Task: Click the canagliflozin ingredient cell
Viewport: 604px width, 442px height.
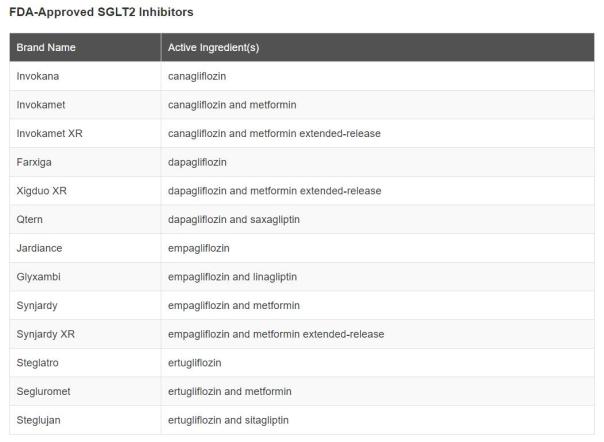Action: [x=378, y=76]
